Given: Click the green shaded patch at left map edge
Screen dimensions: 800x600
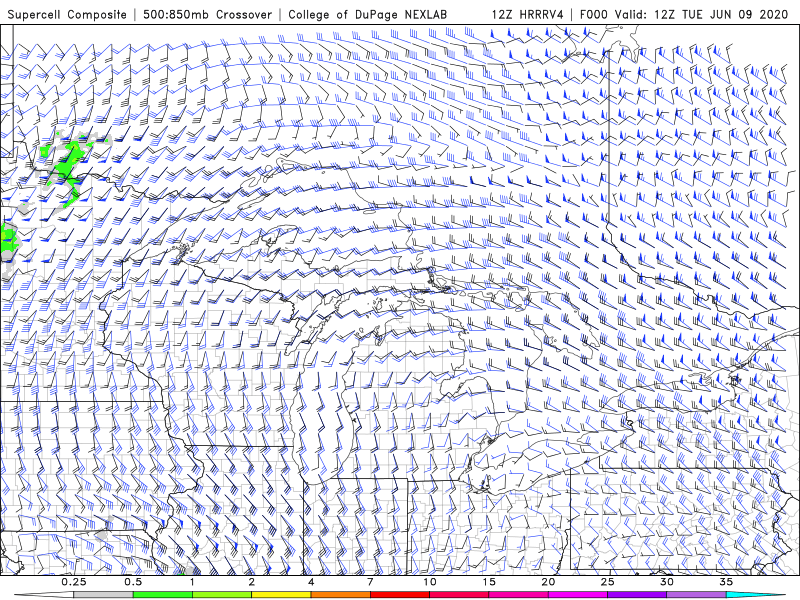Looking at the screenshot, I should pyautogui.click(x=9, y=240).
